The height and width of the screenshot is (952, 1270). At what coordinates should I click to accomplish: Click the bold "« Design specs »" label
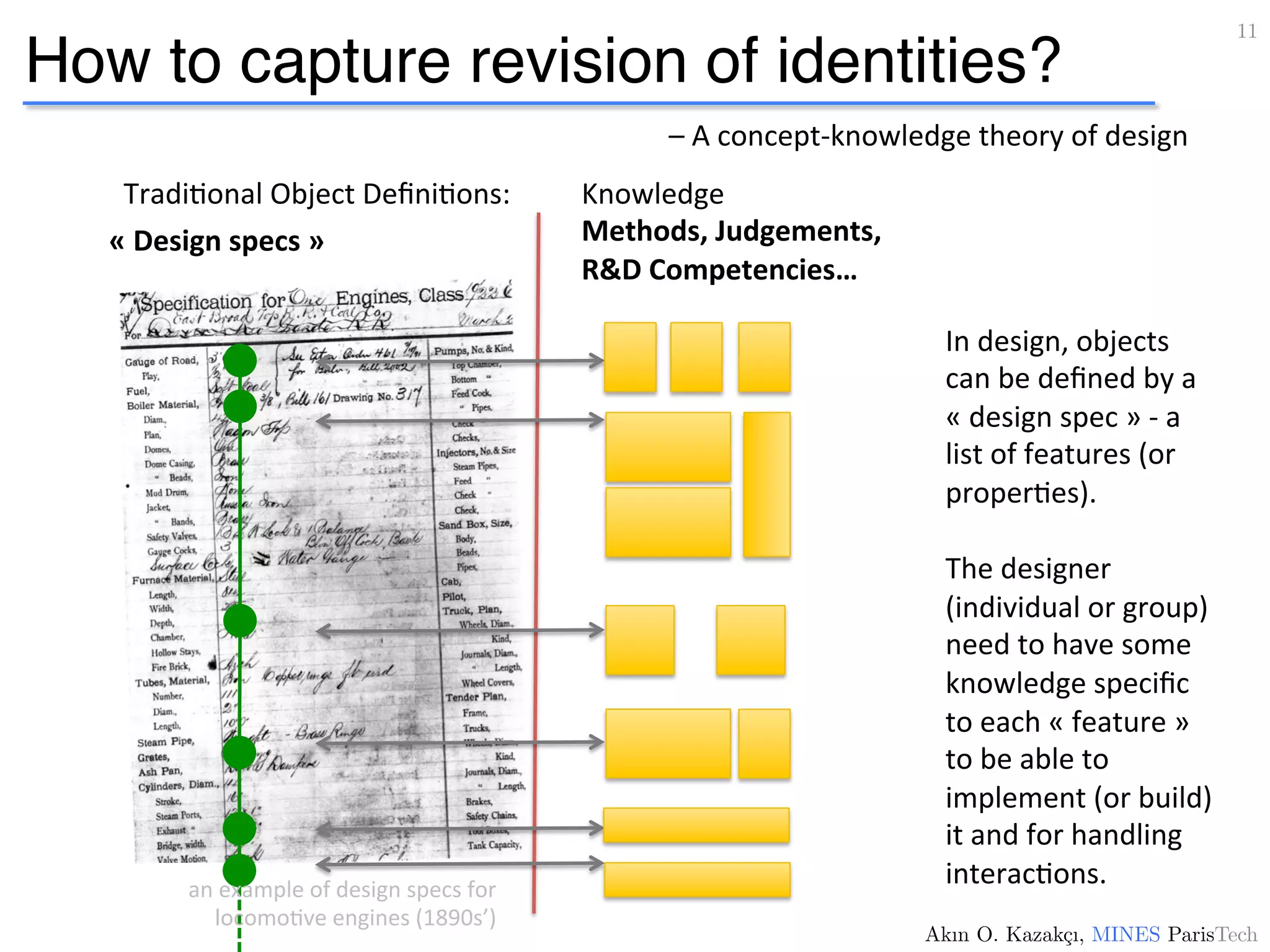[216, 241]
